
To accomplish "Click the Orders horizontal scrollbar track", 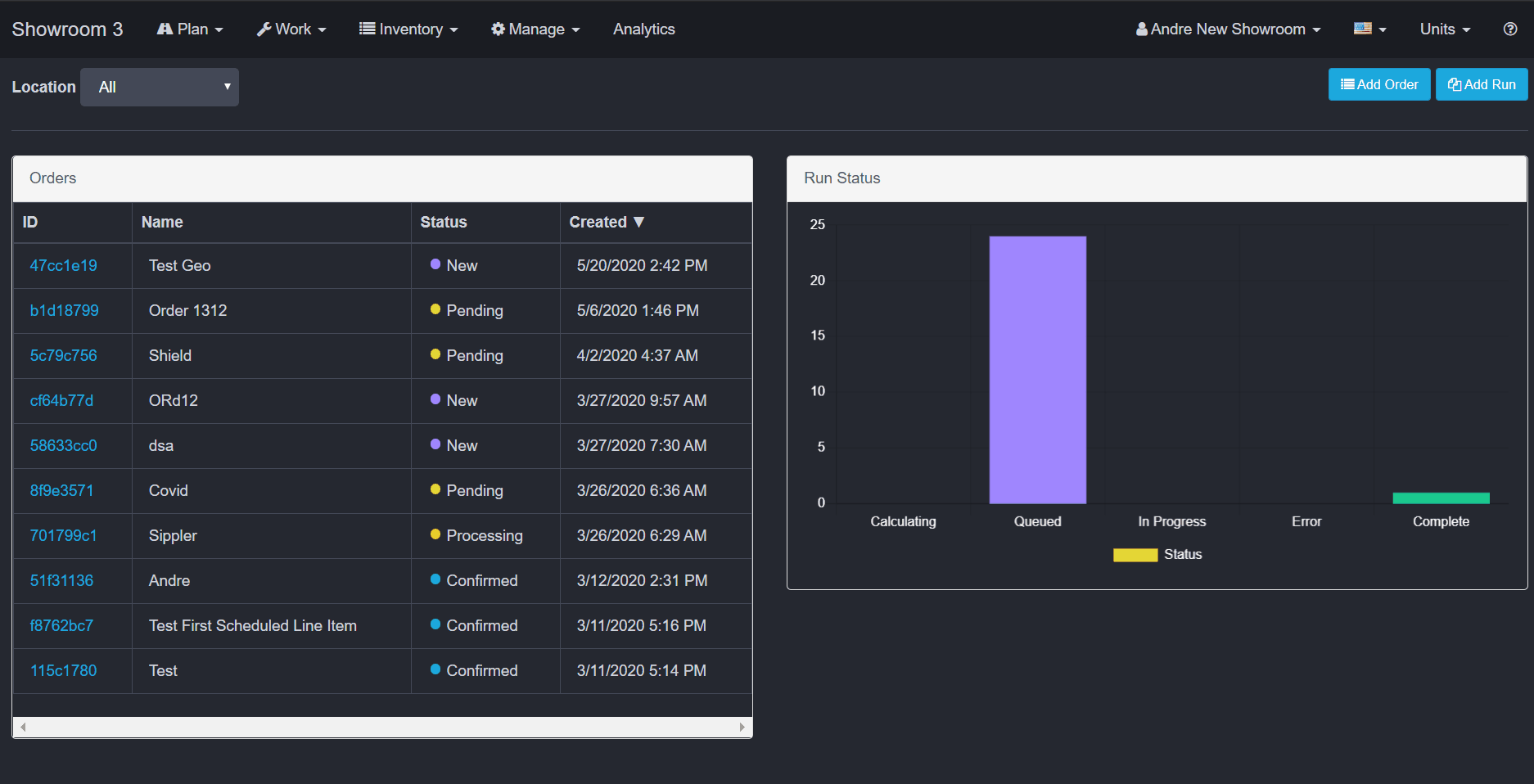I will [x=382, y=727].
